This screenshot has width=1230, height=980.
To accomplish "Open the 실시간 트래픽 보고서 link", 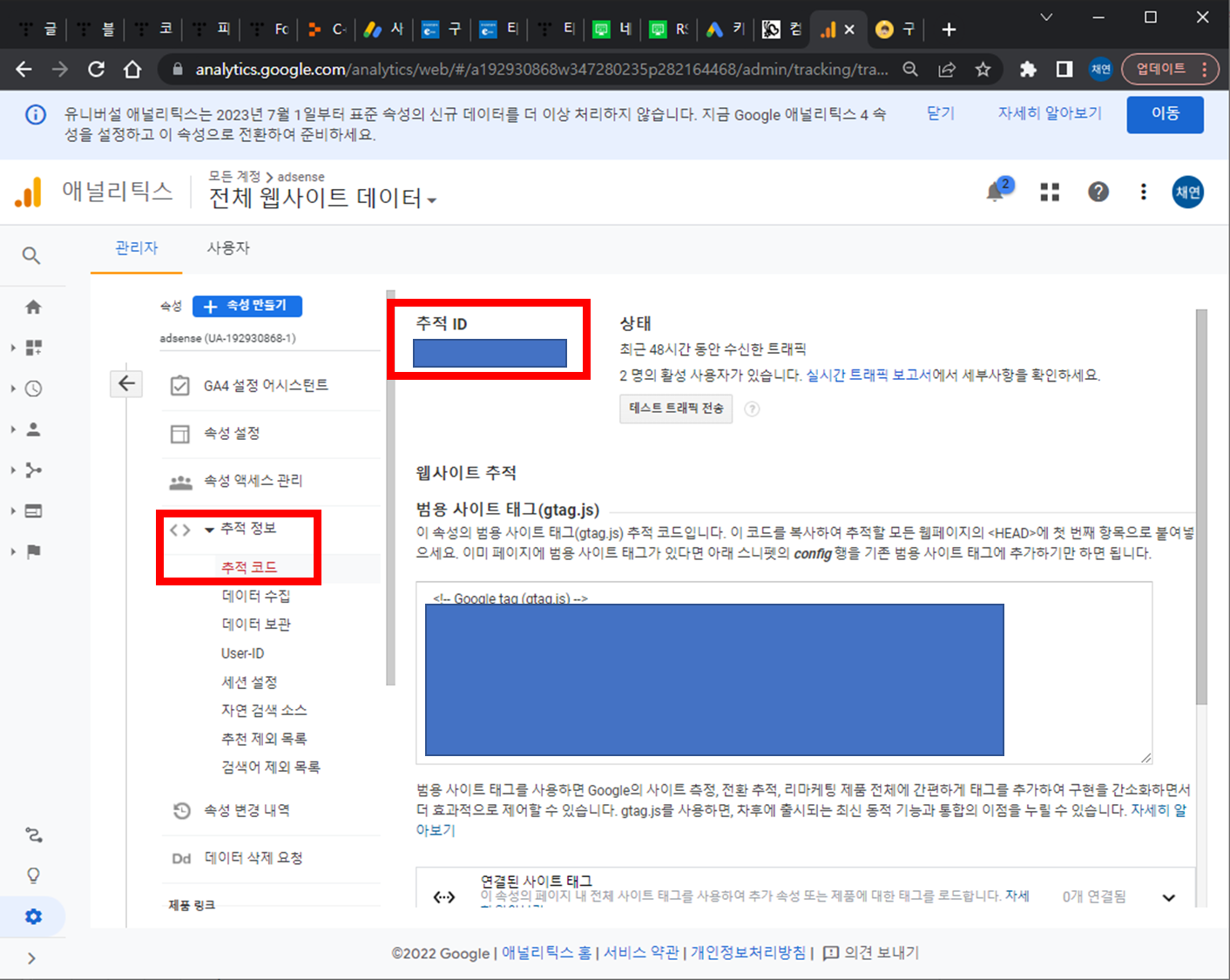I will pos(868,375).
